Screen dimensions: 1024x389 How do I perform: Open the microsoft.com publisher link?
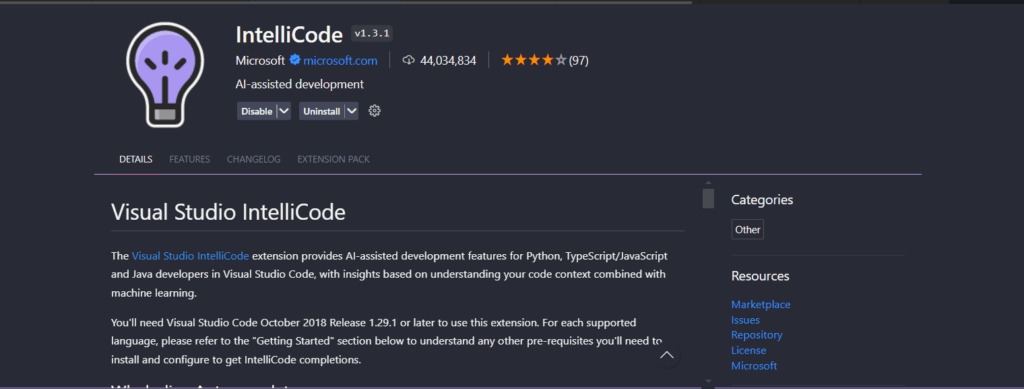pos(340,61)
